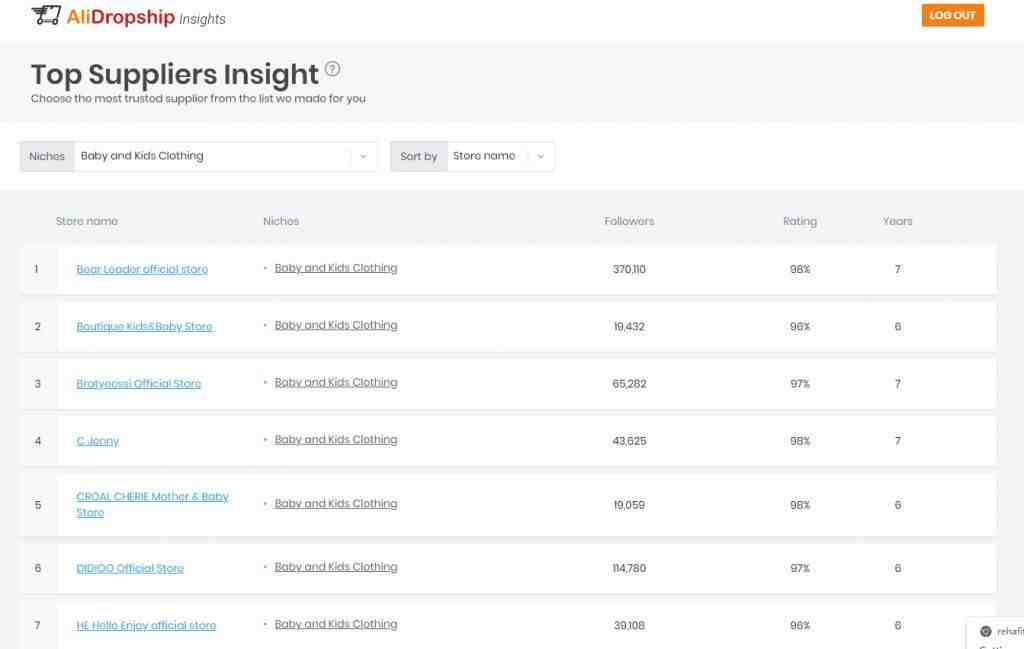
Task: Click the Followers column header
Action: tap(629, 221)
